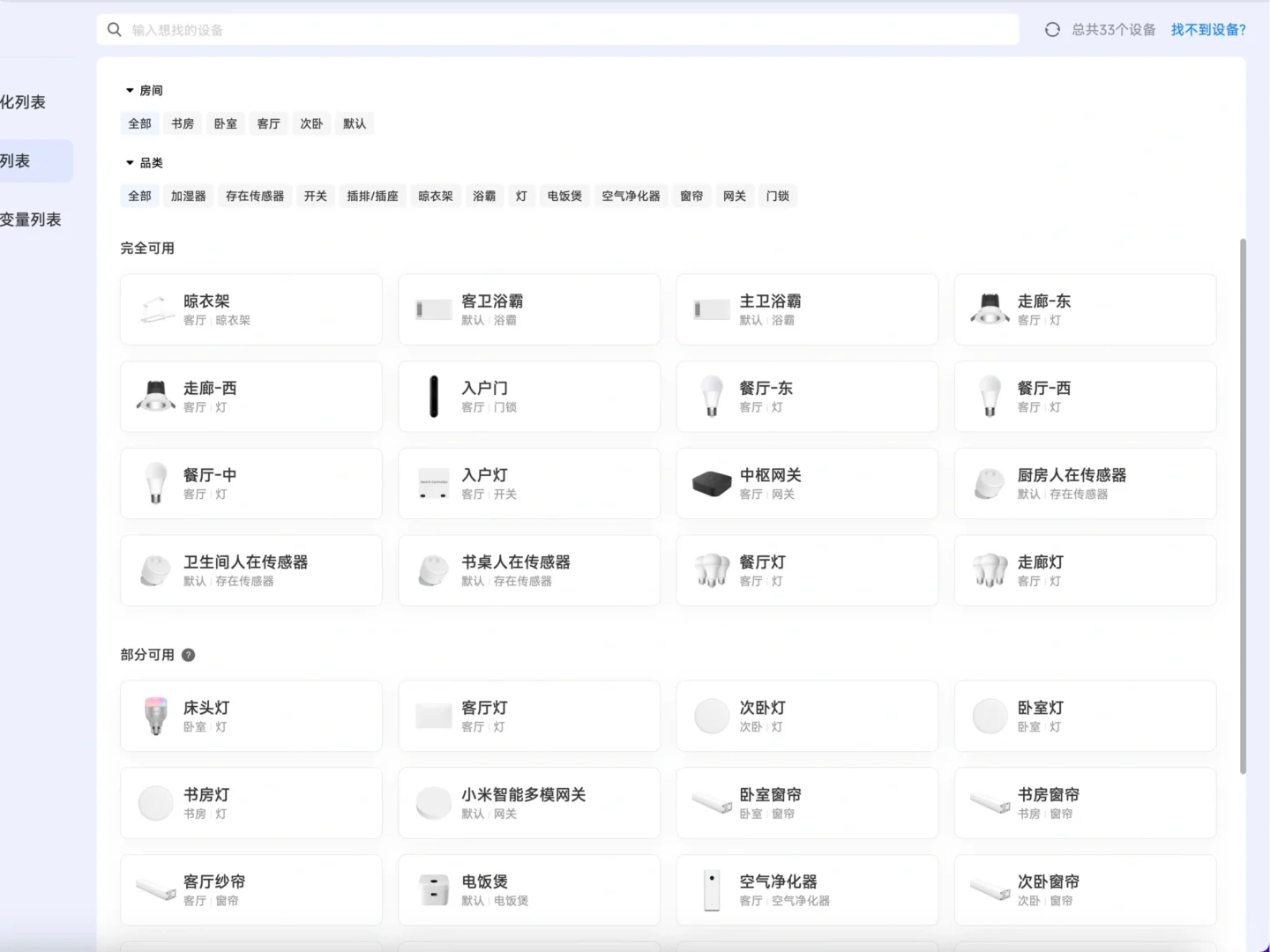Toggle the 窗帘 category filter
Image resolution: width=1270 pixels, height=952 pixels.
click(691, 196)
